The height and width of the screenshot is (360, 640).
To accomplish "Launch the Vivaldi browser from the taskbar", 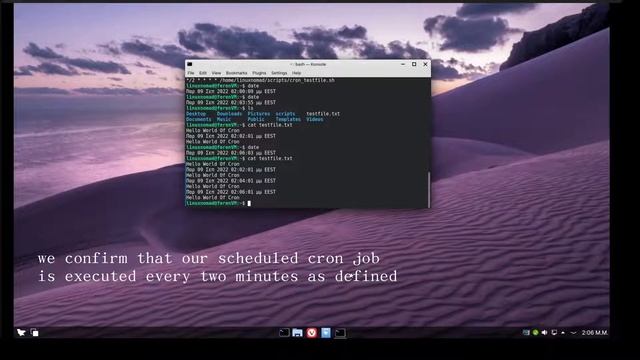I will tap(311, 333).
